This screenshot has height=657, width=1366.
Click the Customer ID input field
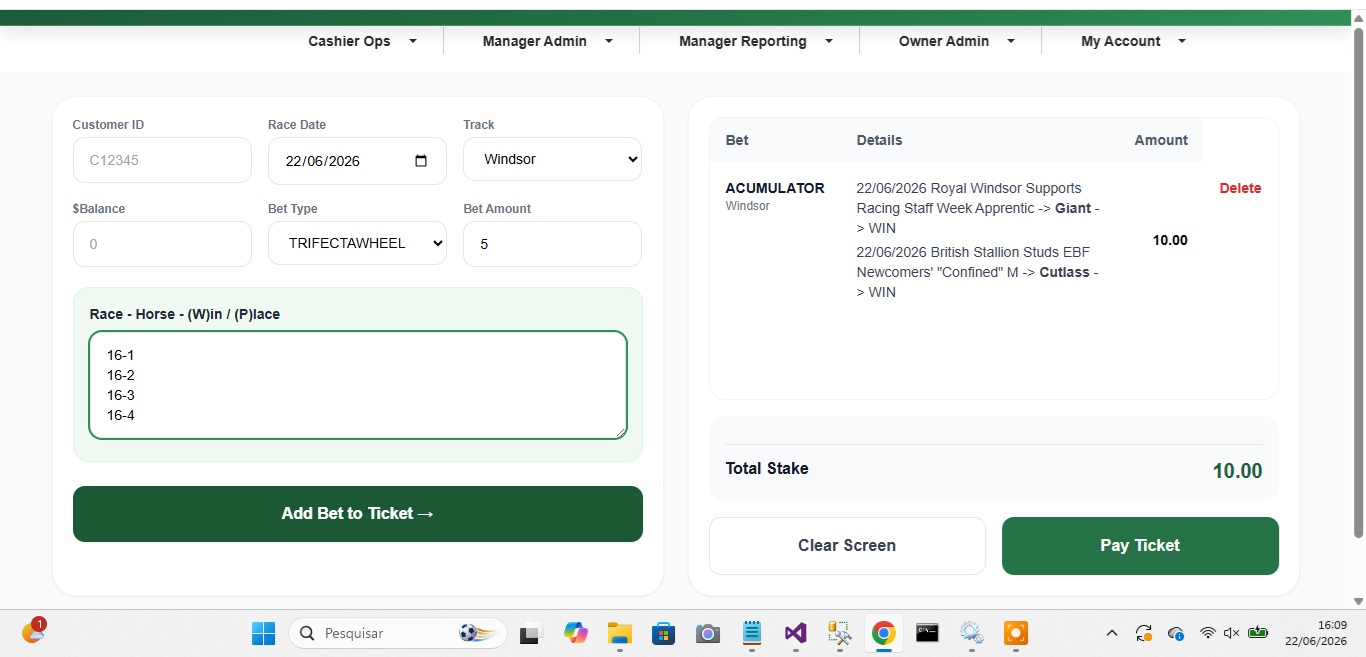(x=162, y=160)
